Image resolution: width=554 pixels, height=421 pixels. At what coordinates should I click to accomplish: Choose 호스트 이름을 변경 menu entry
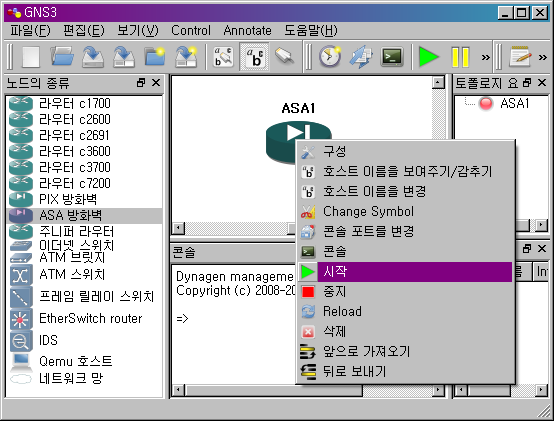tap(405, 191)
